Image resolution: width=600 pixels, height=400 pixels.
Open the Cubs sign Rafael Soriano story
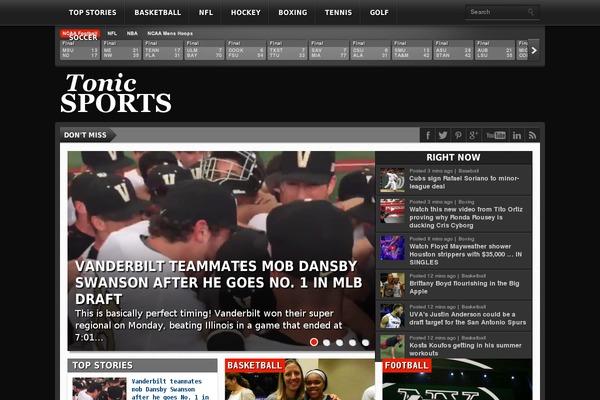coord(464,182)
